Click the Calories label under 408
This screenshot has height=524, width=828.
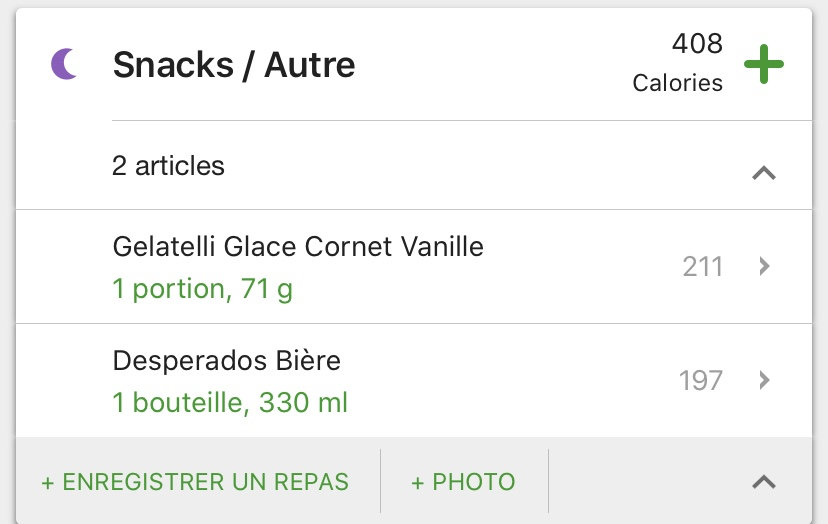[677, 83]
